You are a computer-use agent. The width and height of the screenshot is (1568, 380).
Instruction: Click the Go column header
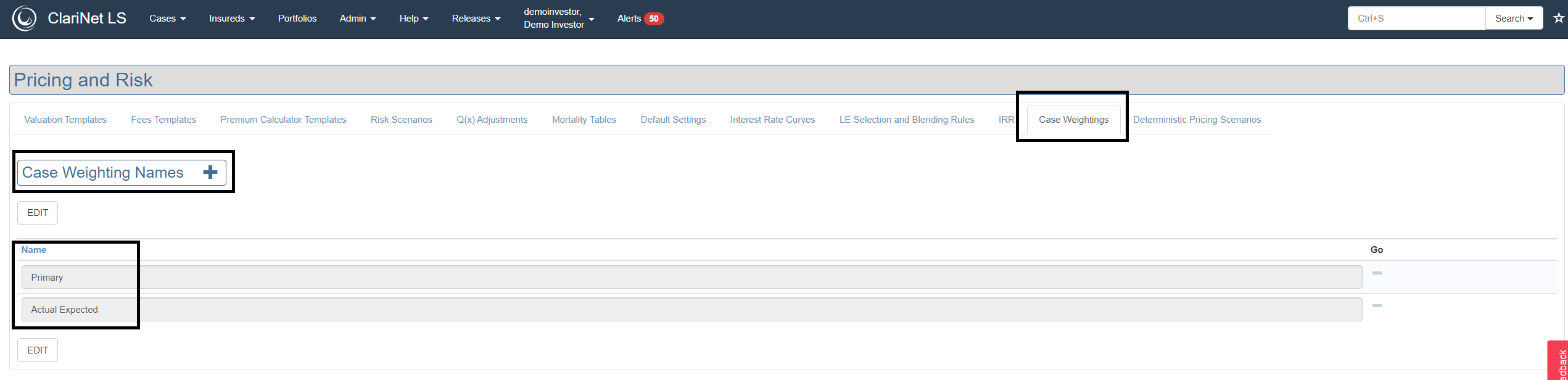point(1377,250)
